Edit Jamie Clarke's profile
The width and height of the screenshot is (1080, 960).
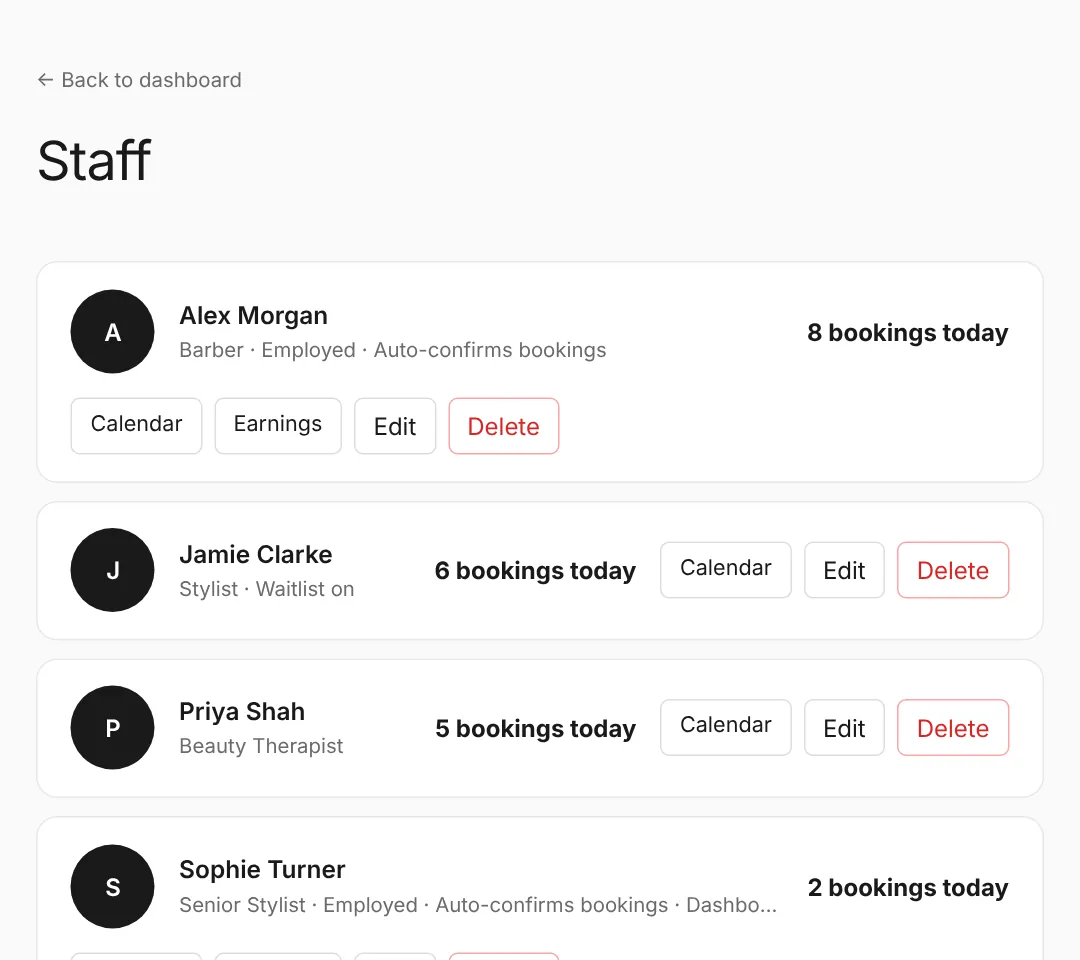(844, 570)
